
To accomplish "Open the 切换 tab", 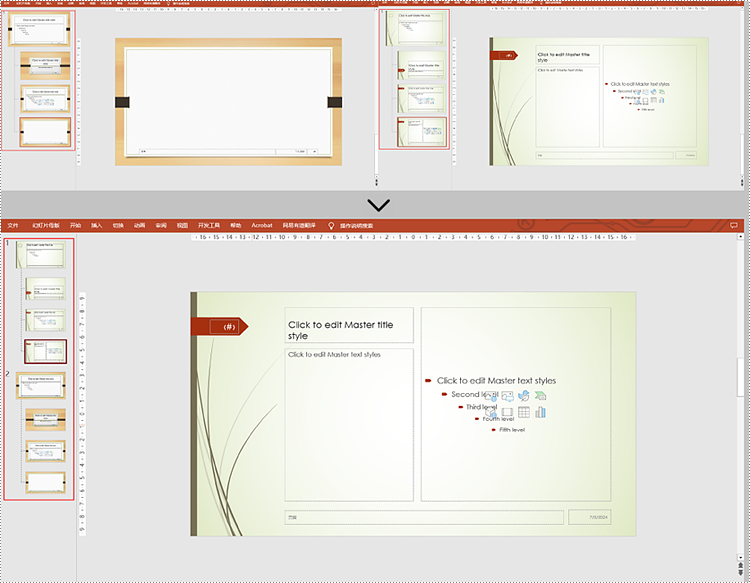I will [x=118, y=225].
